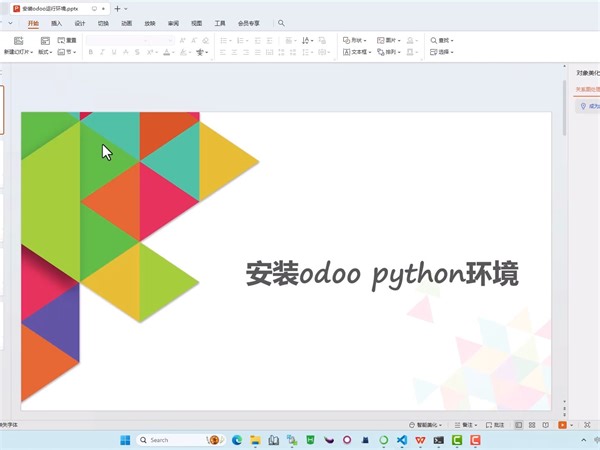
Task: Click slide title 安装odoo python环境
Action: [x=382, y=274]
